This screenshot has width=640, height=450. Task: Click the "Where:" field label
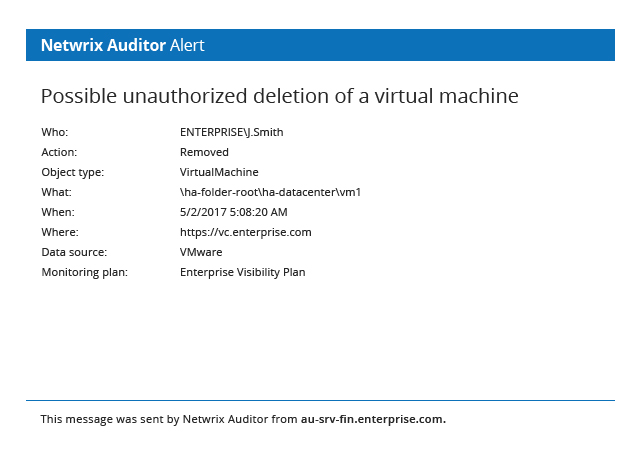[x=59, y=232]
